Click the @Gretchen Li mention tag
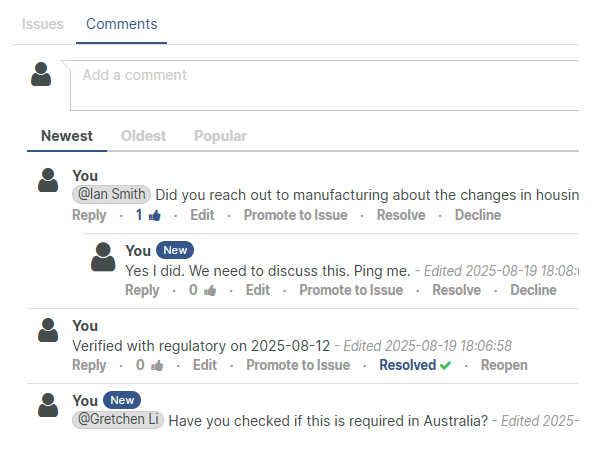 click(118, 420)
